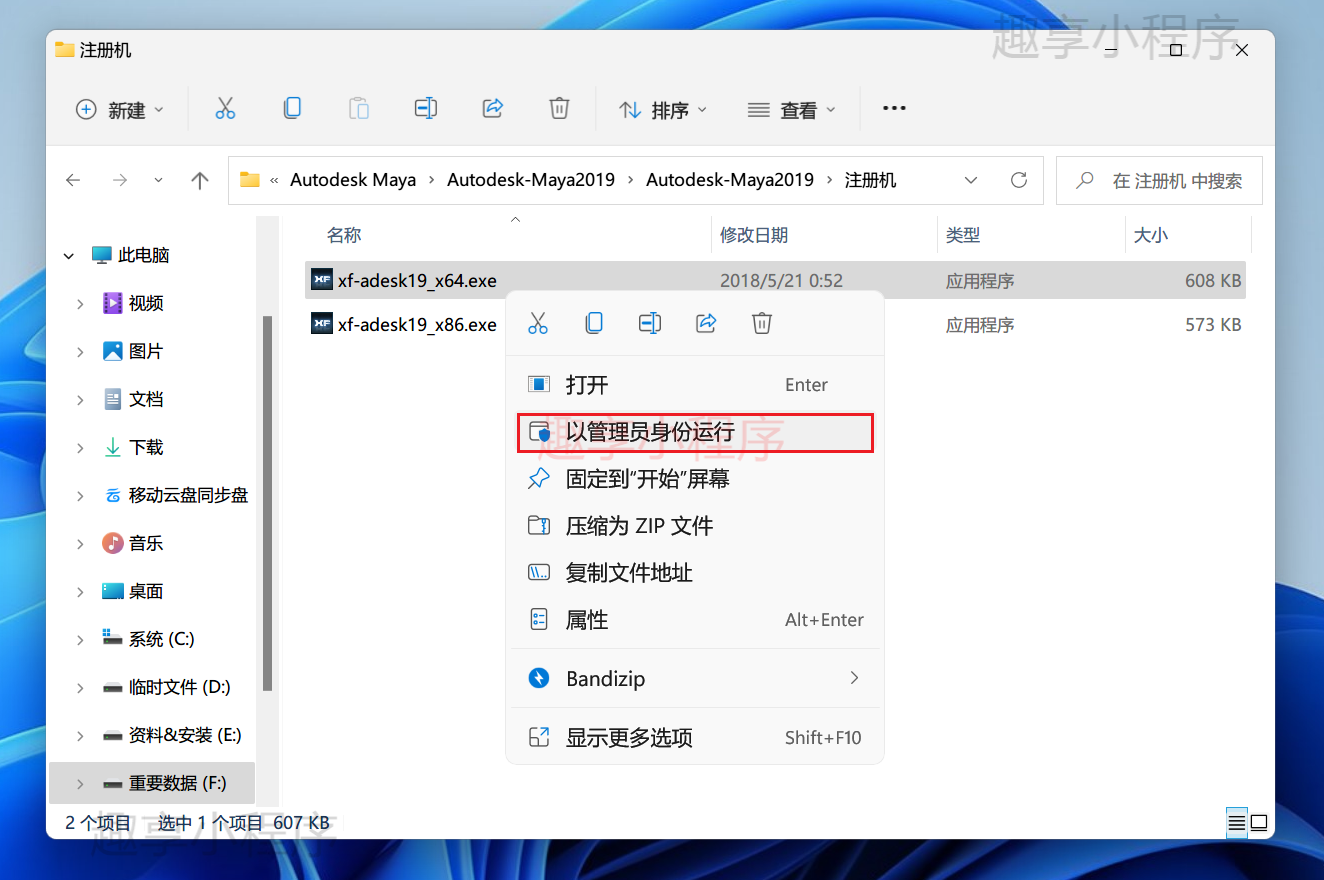Expand the 系统 (C:) drive node
1324x880 pixels.
(x=80, y=639)
